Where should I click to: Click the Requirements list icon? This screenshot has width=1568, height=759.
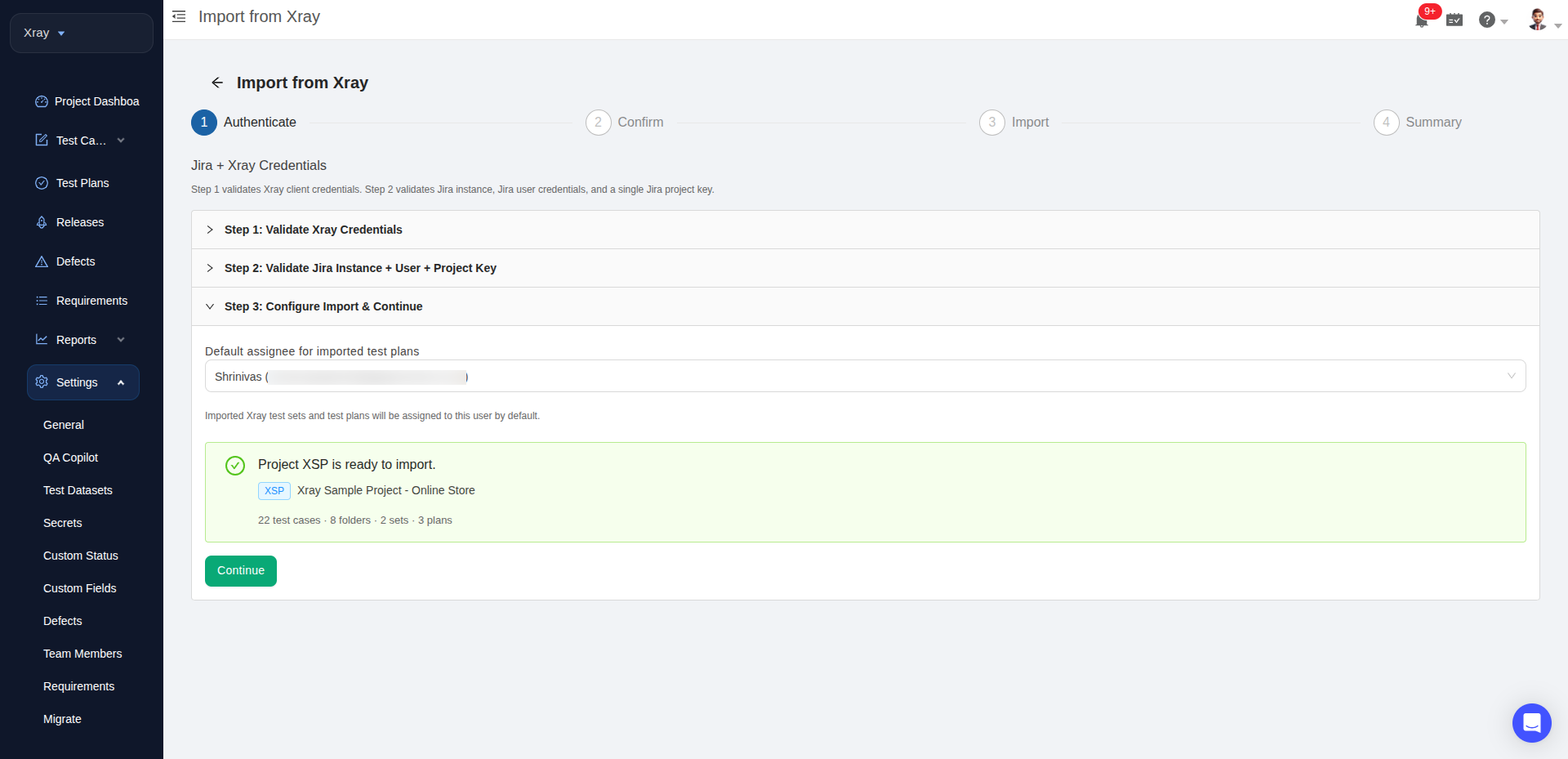coord(42,301)
